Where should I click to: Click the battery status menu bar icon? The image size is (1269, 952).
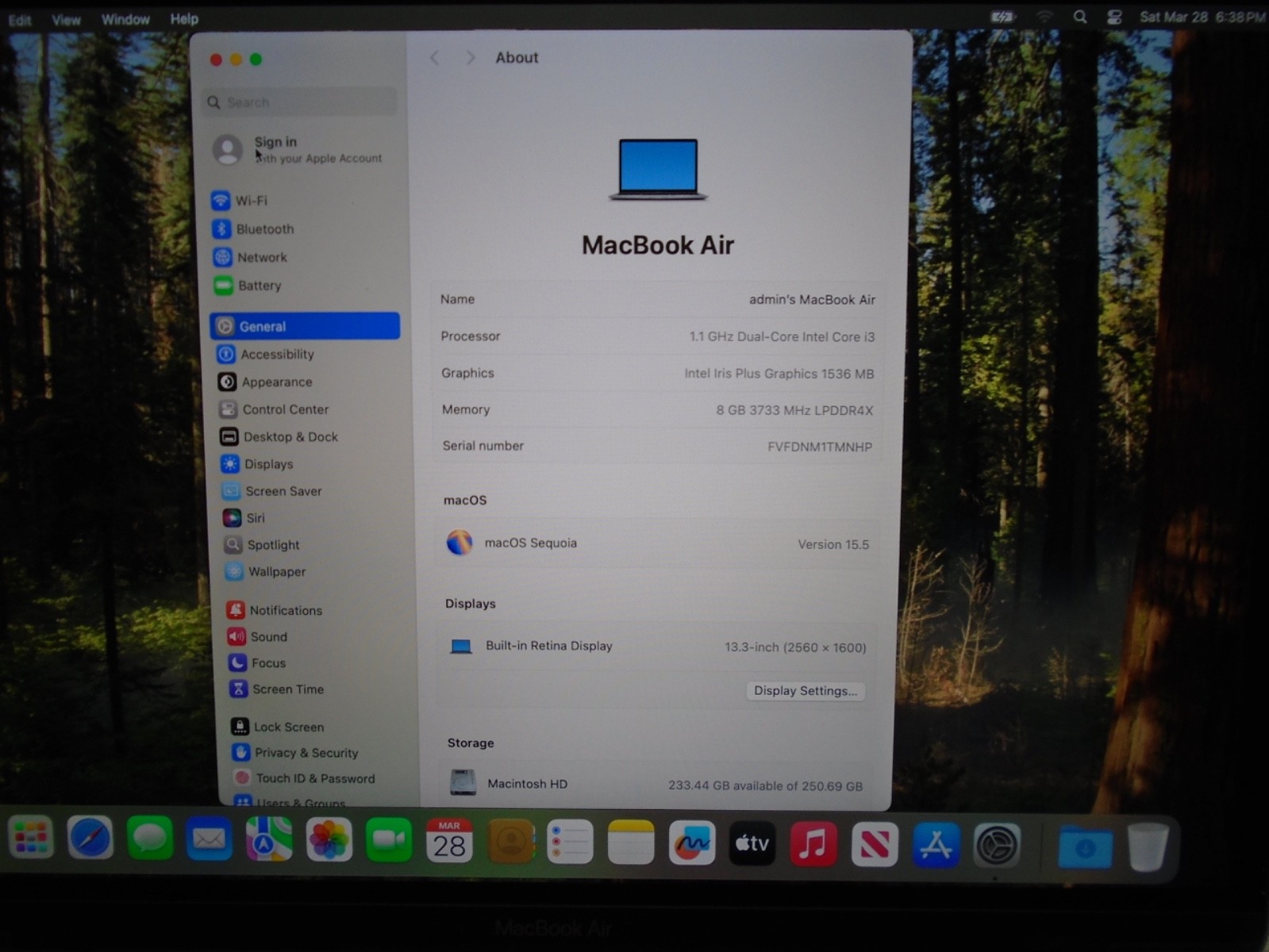1002,17
